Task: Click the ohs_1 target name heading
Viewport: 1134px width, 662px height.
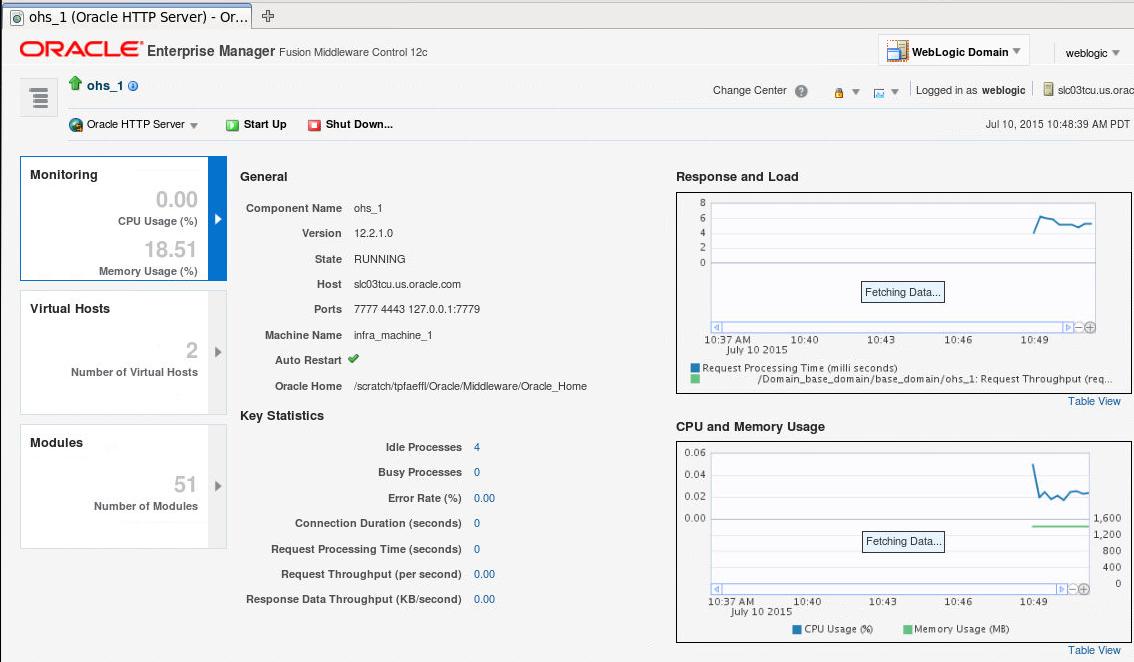Action: 105,86
